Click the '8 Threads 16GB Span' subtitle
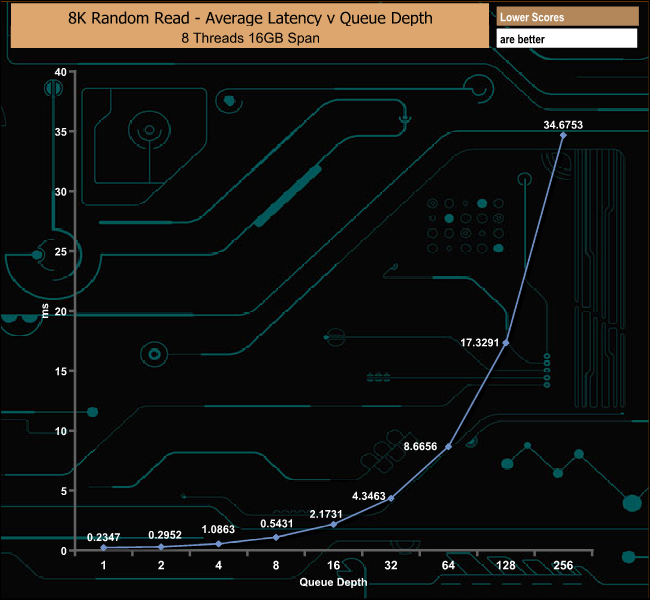650x600 pixels. click(250, 38)
